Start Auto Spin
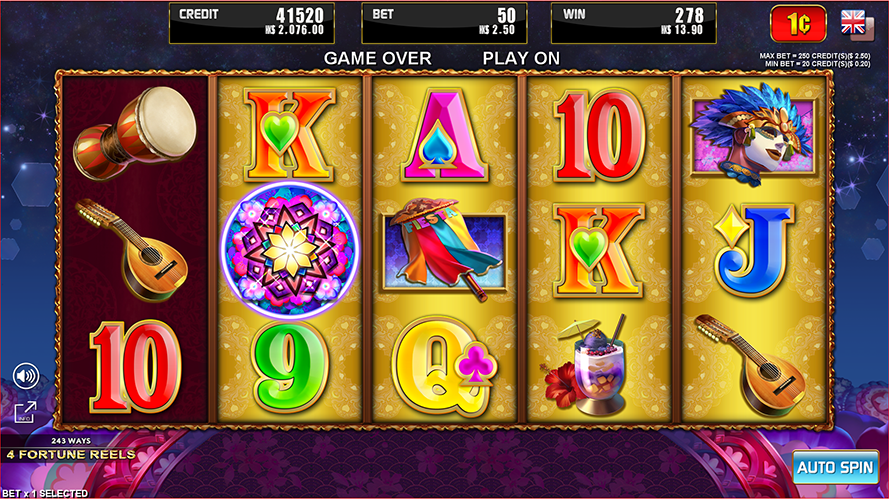This screenshot has height=500, width=889. (835, 467)
